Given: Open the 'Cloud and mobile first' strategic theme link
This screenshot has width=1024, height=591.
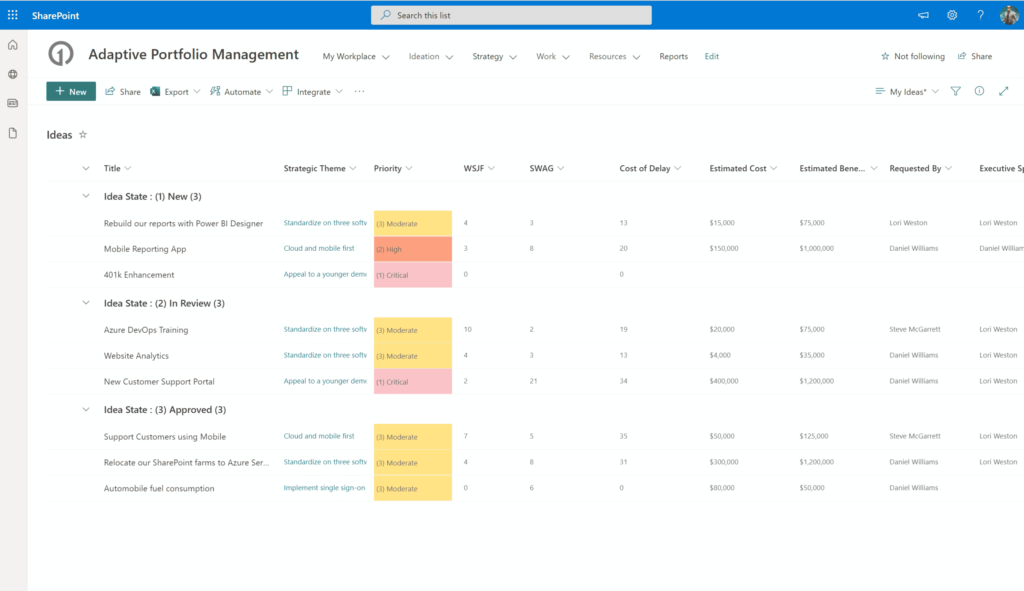Looking at the screenshot, I should 321,248.
